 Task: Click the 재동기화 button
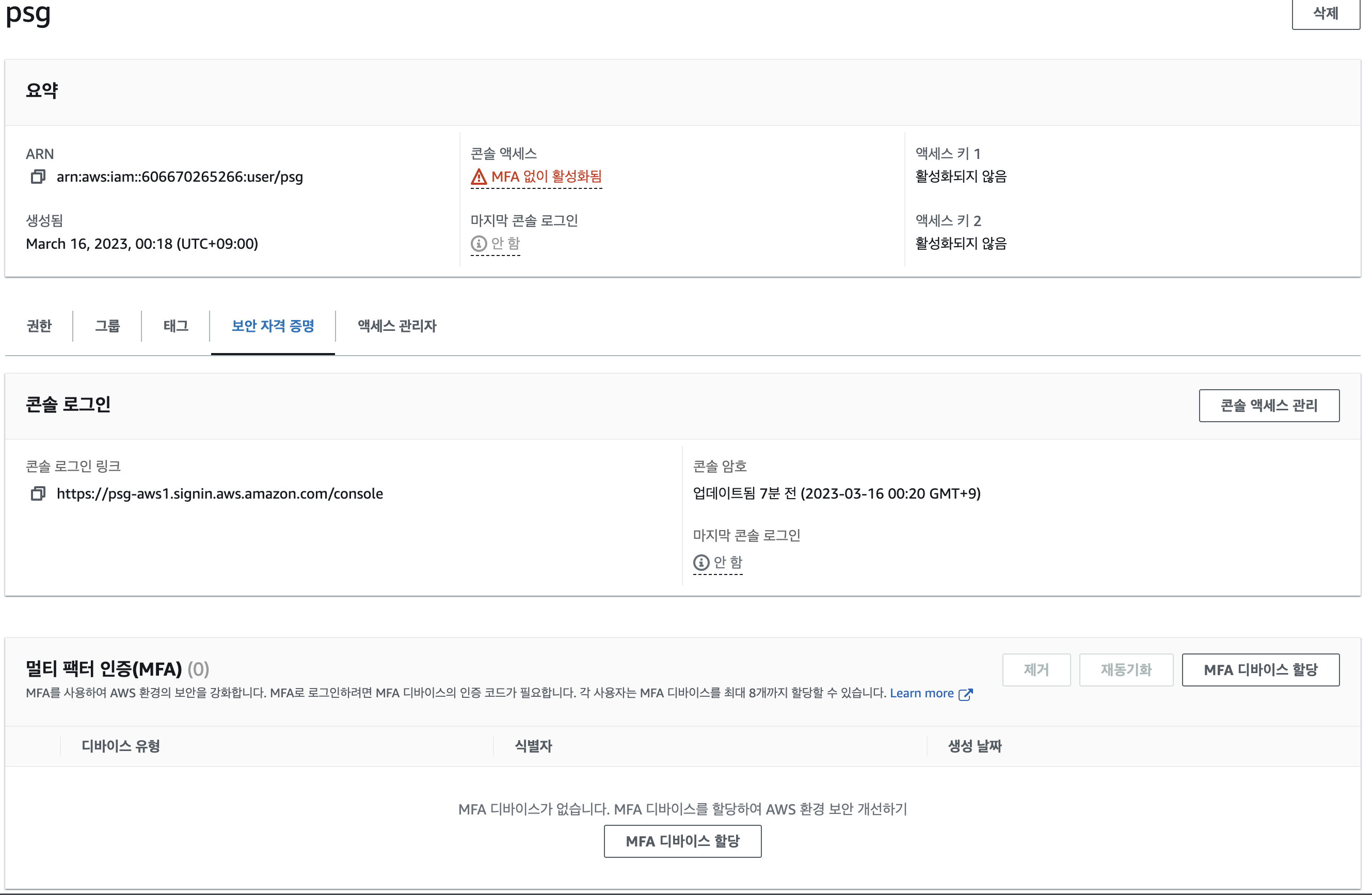click(1126, 670)
